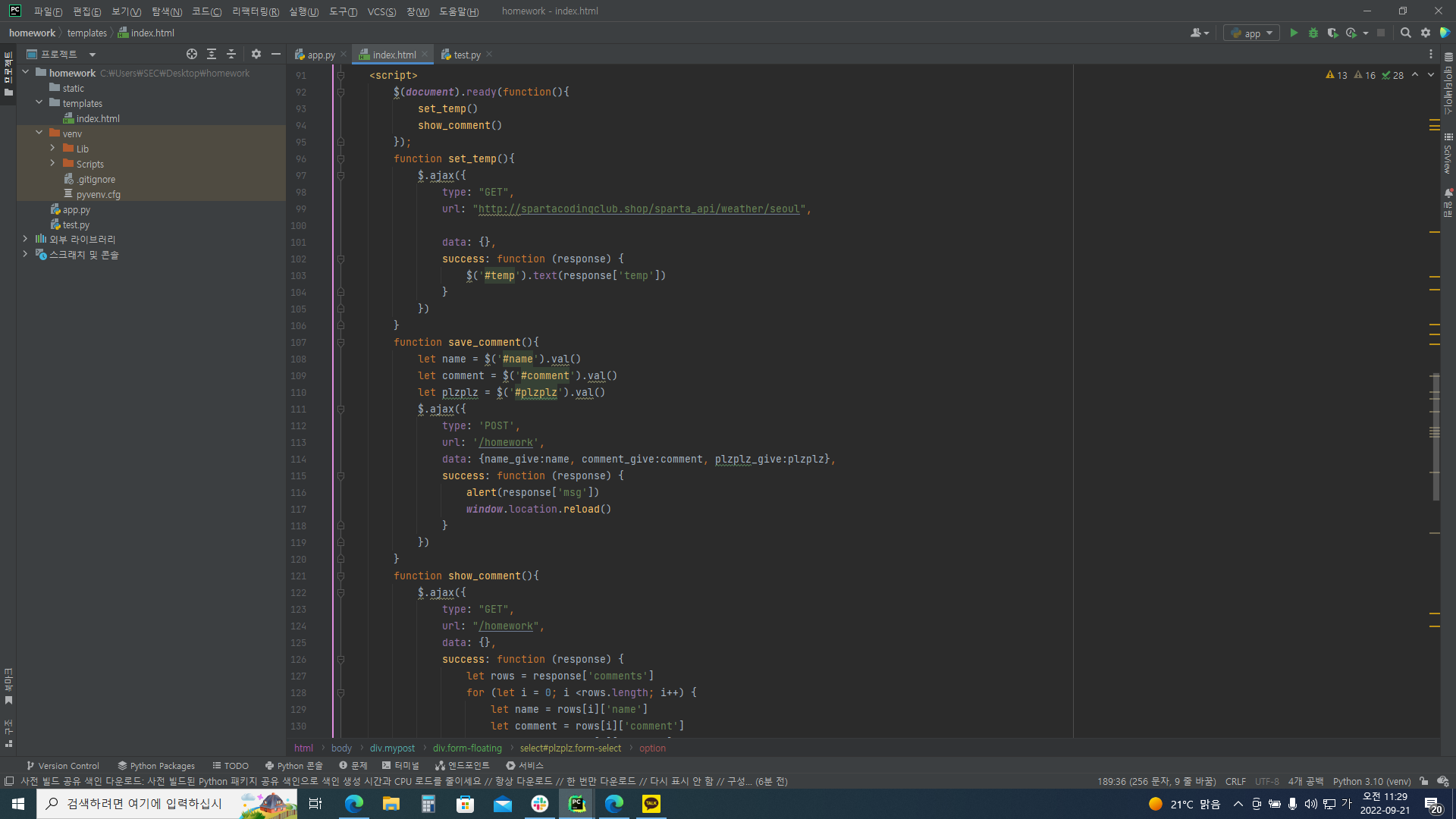This screenshot has width=1456, height=819.
Task: Open Windows Start menu
Action: coord(18,804)
